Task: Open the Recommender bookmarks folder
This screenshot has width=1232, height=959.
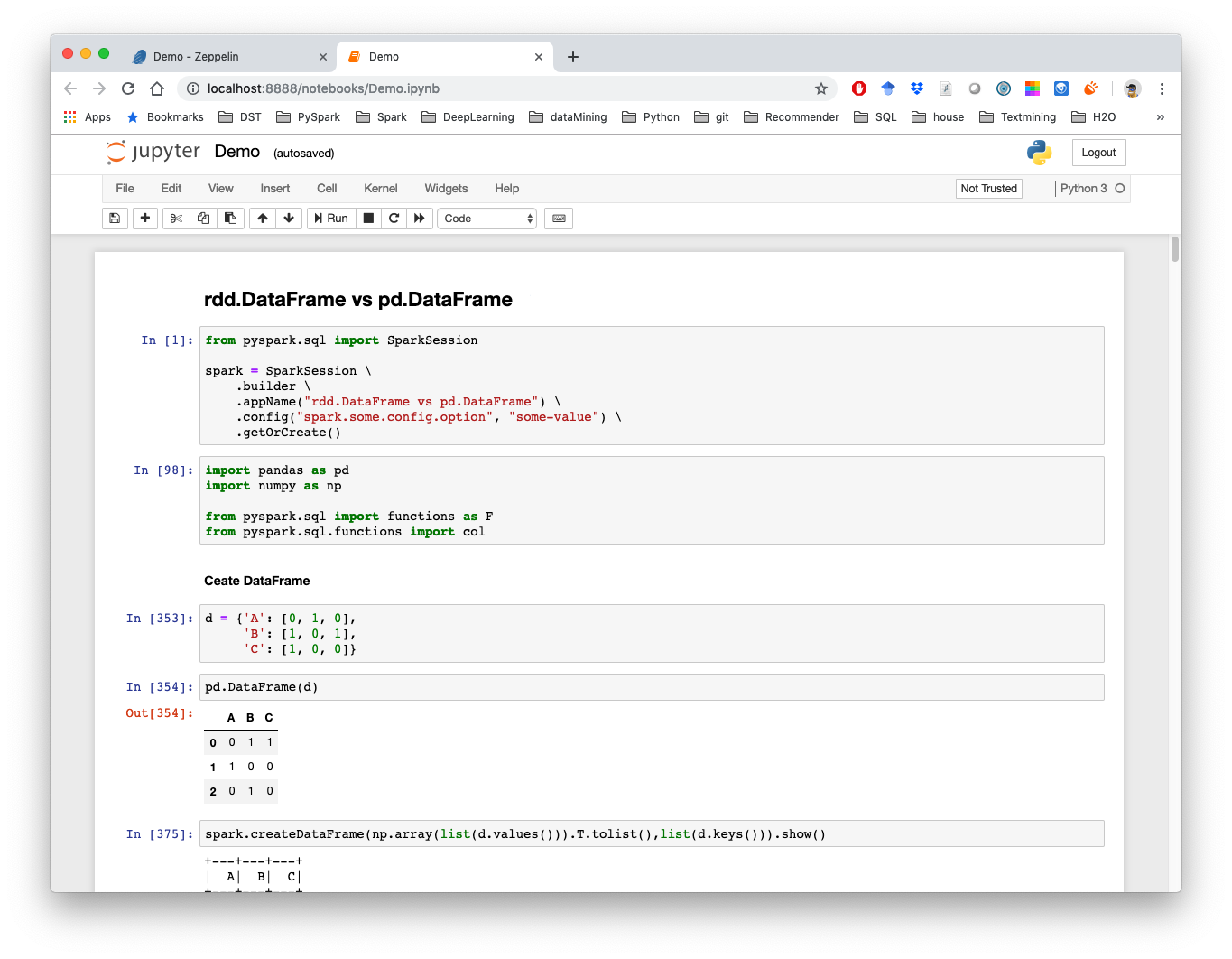Action: pyautogui.click(x=792, y=117)
